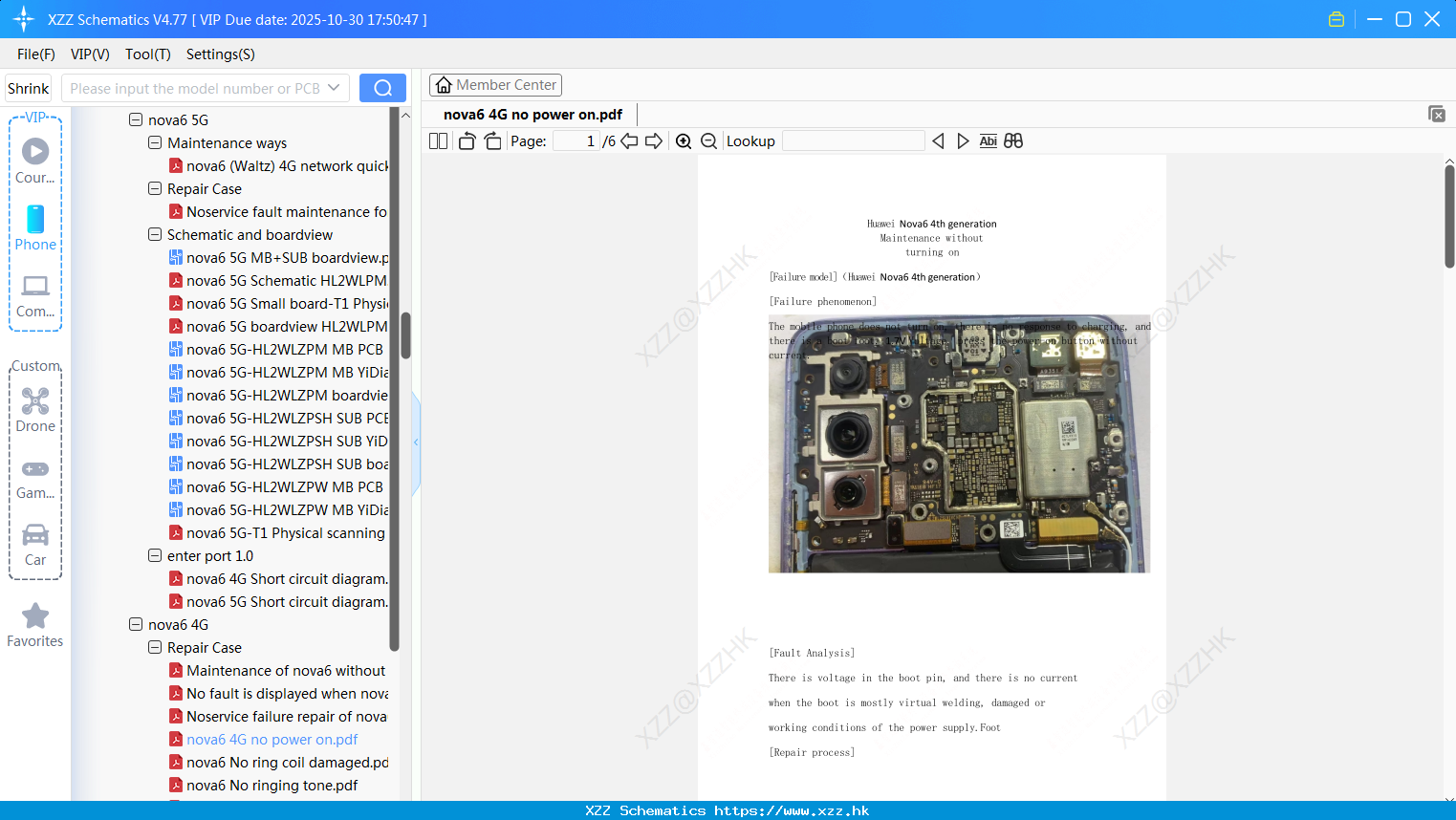The height and width of the screenshot is (820, 1456).
Task: Click the Shrink button
Action: pos(29,88)
